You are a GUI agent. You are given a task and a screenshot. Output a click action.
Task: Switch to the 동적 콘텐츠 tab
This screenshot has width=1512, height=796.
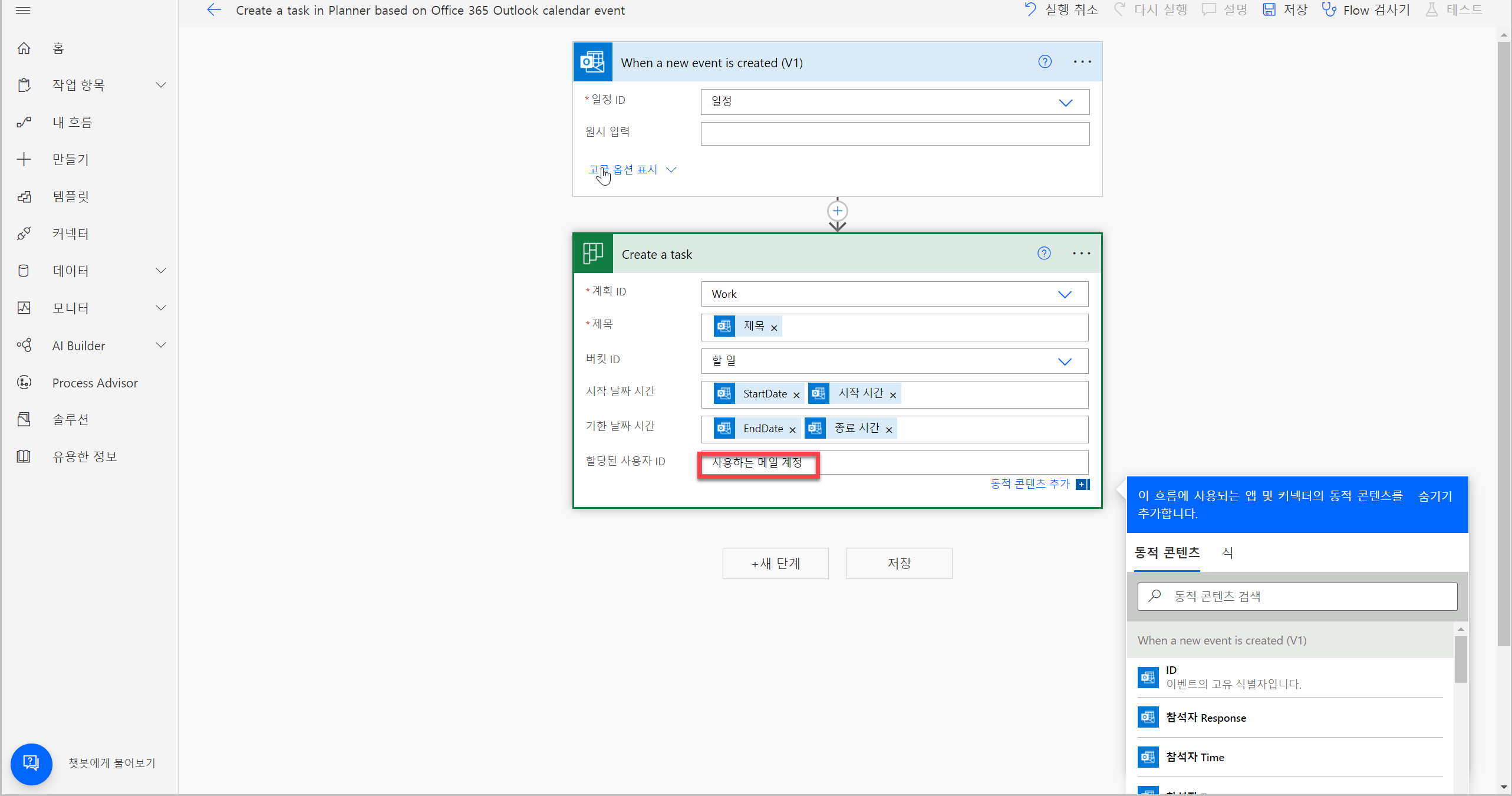tap(1167, 552)
